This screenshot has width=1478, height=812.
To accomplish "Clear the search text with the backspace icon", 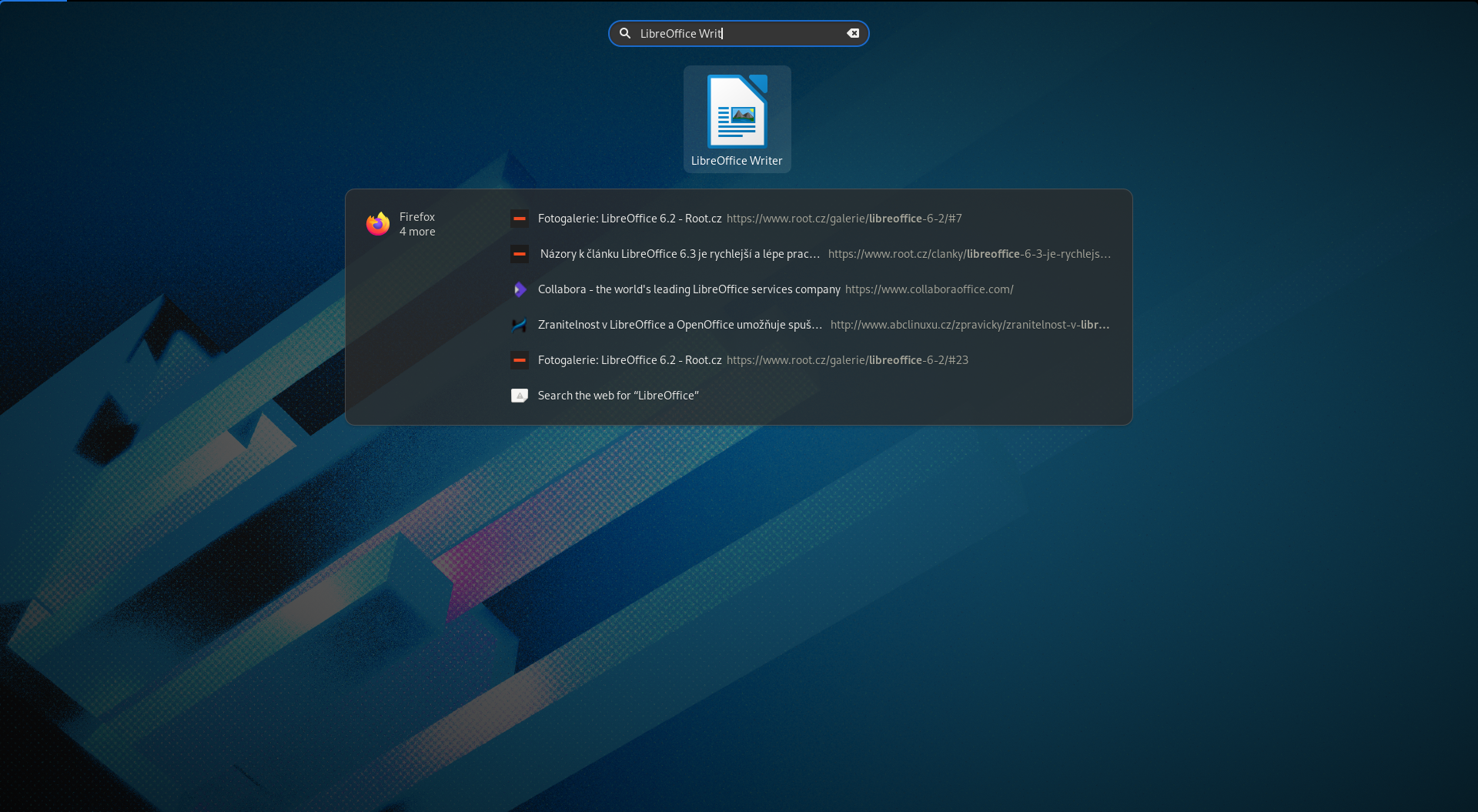I will coord(853,33).
